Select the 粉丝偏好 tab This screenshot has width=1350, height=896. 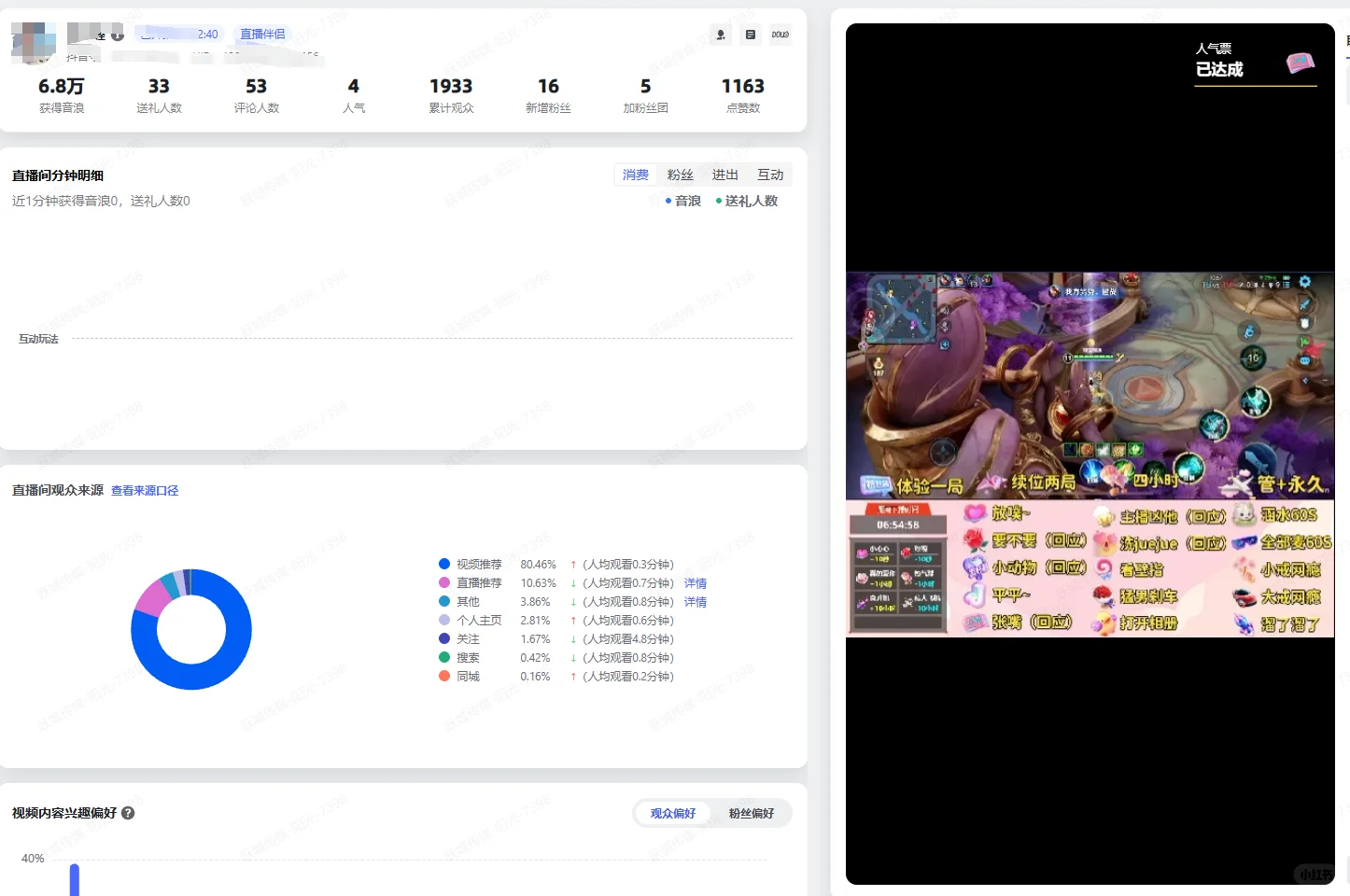752,813
